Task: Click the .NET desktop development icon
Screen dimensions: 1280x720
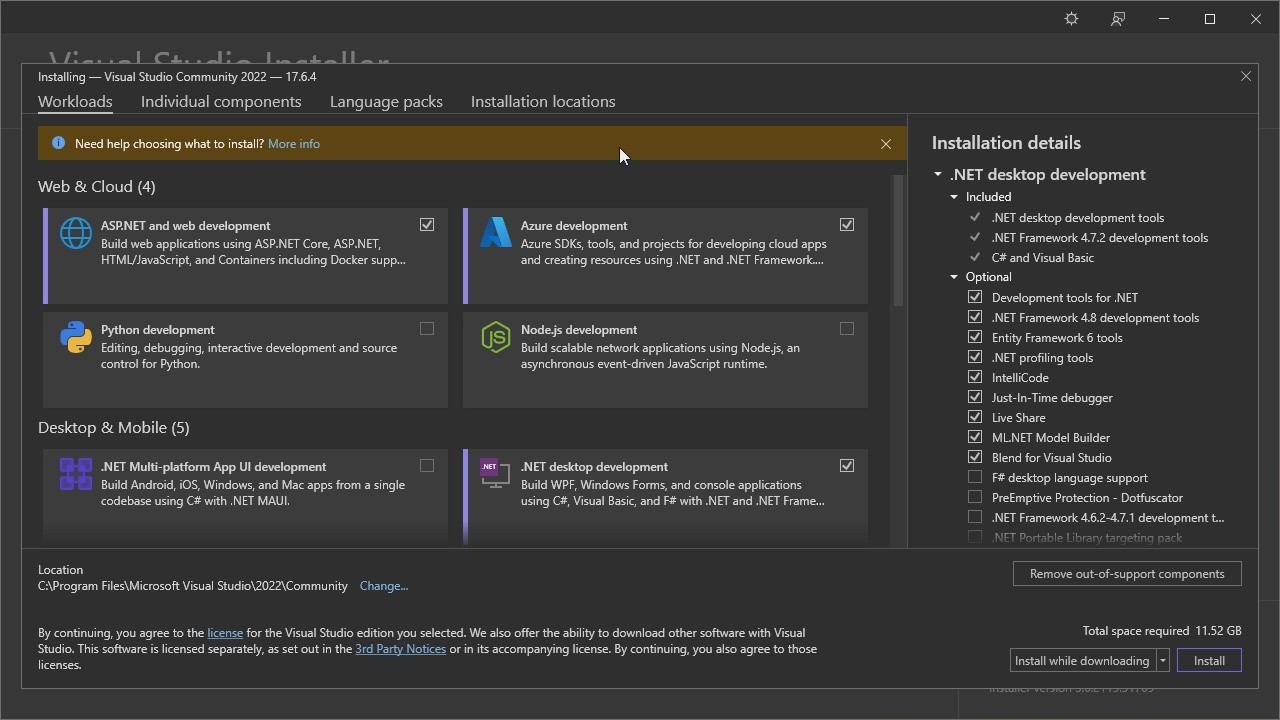Action: pos(494,474)
